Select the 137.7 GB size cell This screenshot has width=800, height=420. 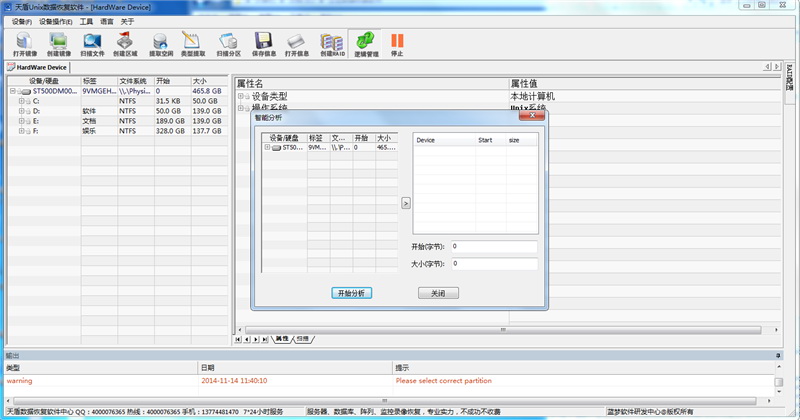tap(209, 131)
